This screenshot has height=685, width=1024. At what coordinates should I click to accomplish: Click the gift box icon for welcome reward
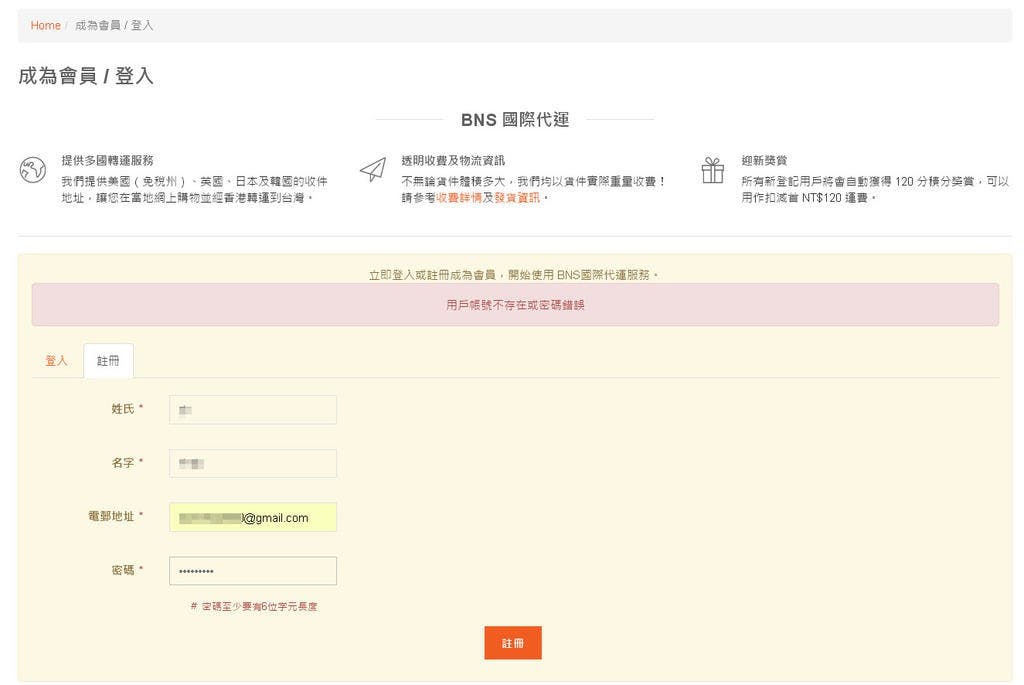[712, 170]
